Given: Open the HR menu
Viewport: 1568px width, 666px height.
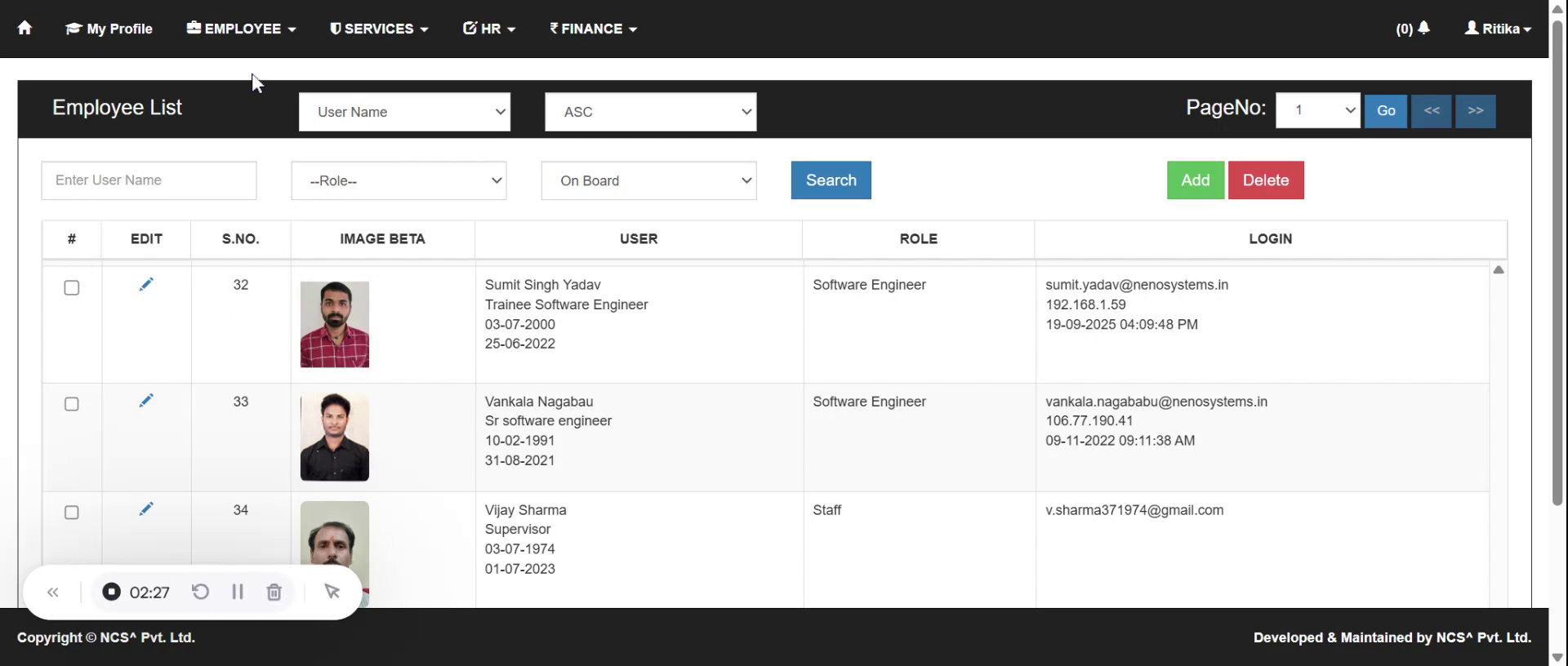Looking at the screenshot, I should click(x=489, y=29).
